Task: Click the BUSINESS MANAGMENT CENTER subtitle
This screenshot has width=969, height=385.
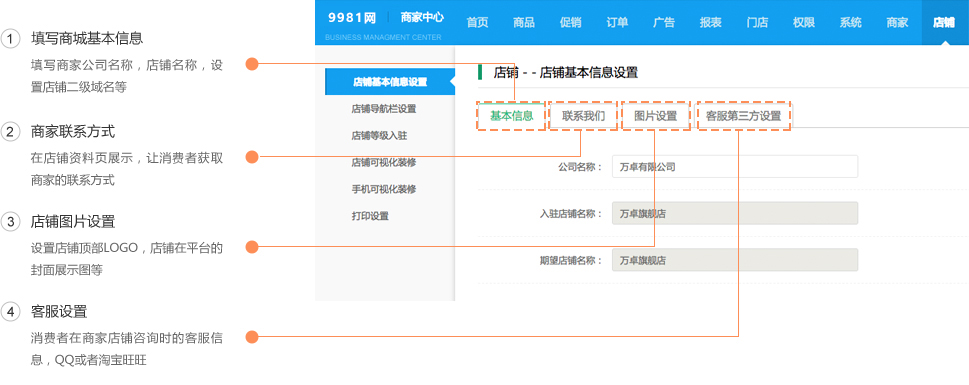Action: [383, 38]
